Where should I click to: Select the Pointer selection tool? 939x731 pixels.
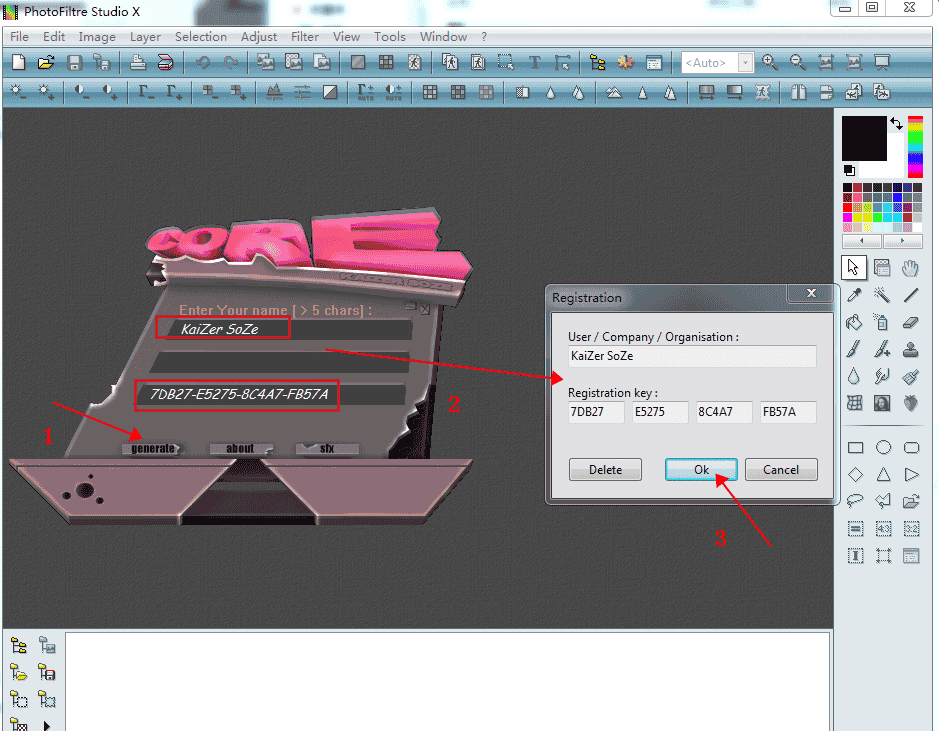853,268
